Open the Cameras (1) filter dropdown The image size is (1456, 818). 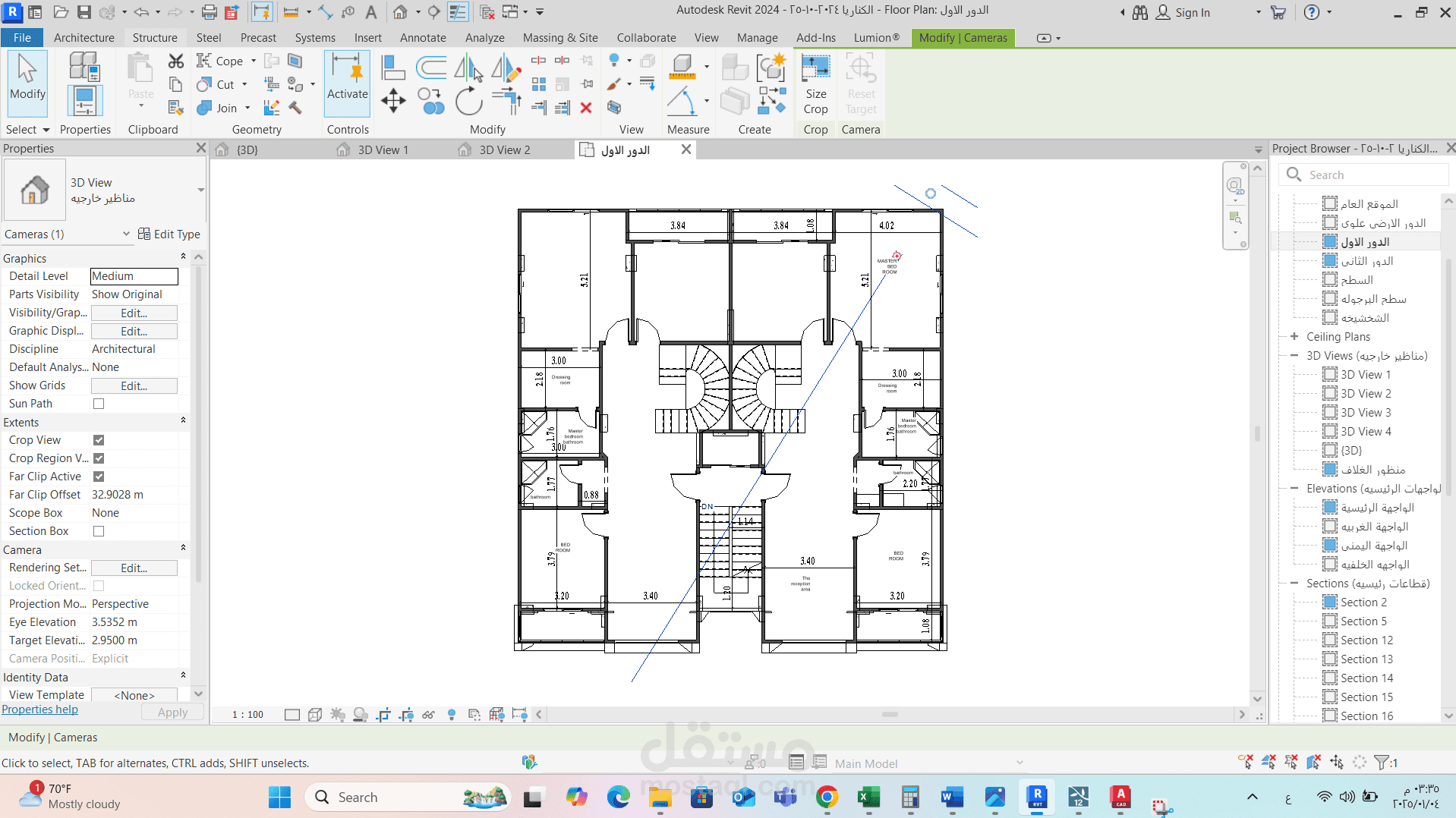click(126, 234)
